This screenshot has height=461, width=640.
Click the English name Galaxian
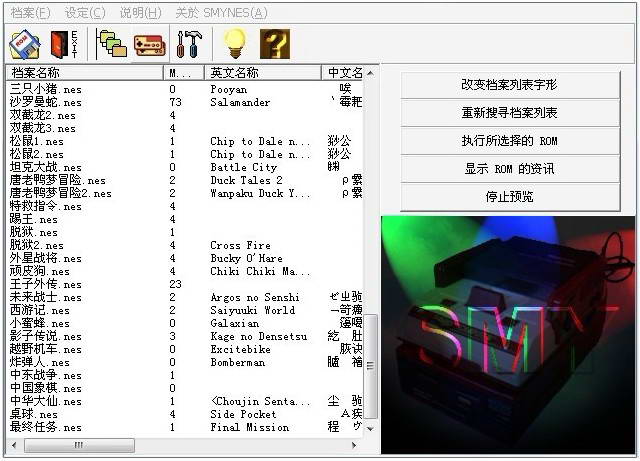pos(235,323)
